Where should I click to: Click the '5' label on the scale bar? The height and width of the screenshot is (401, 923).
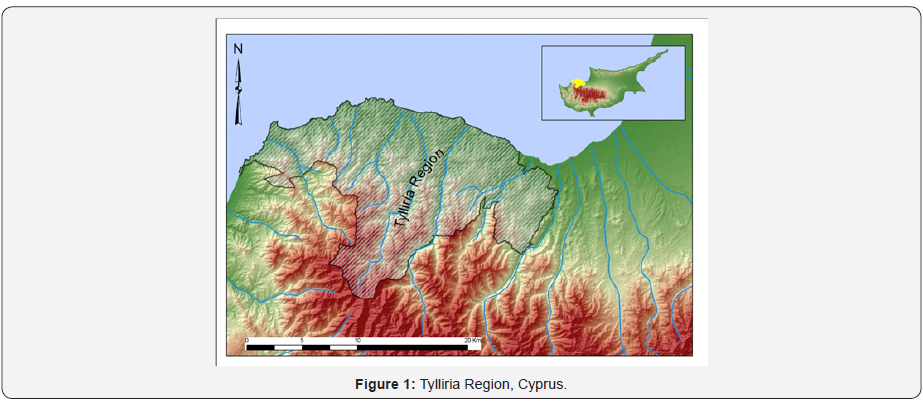click(302, 340)
